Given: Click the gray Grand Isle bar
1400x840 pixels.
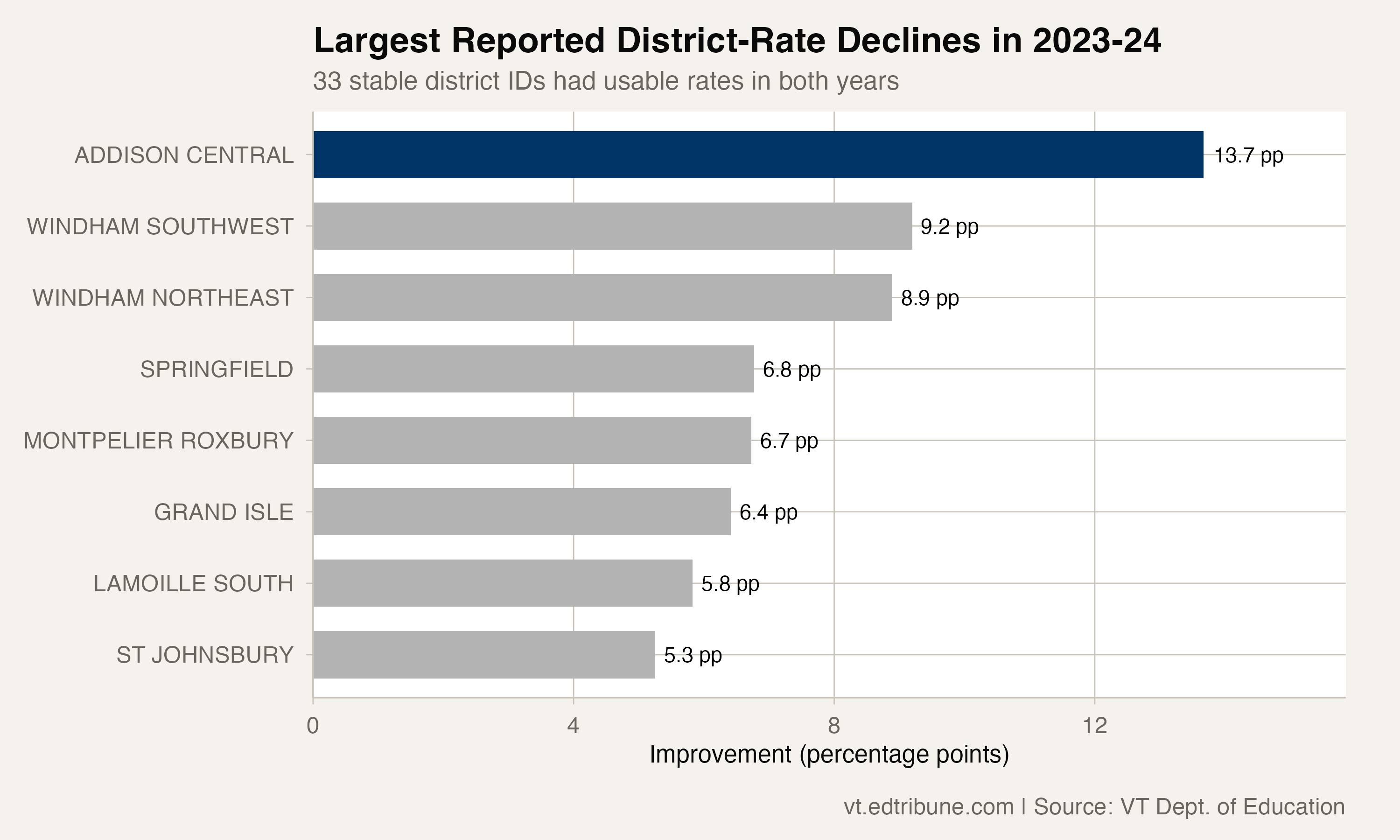Looking at the screenshot, I should (x=522, y=511).
